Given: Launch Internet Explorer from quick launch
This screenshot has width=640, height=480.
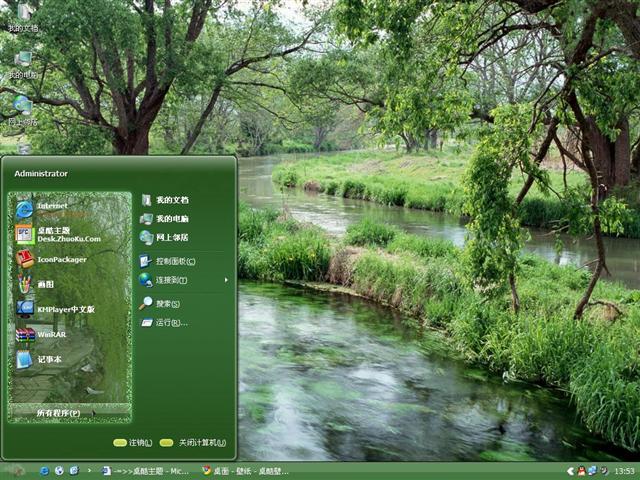Looking at the screenshot, I should click(44, 471).
